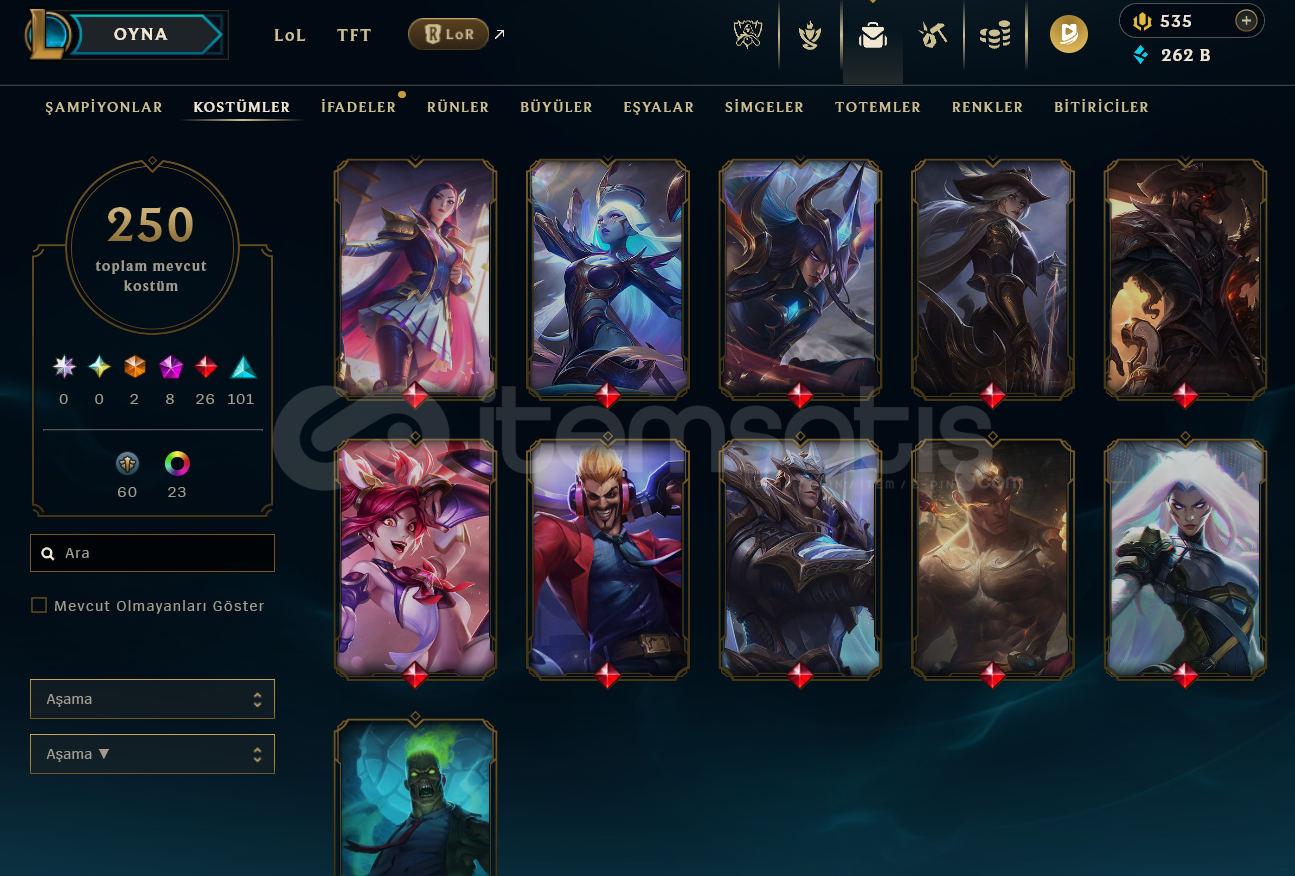This screenshot has height=876, width=1295.
Task: Open the Clash trophy icon in top bar
Action: click(x=748, y=36)
